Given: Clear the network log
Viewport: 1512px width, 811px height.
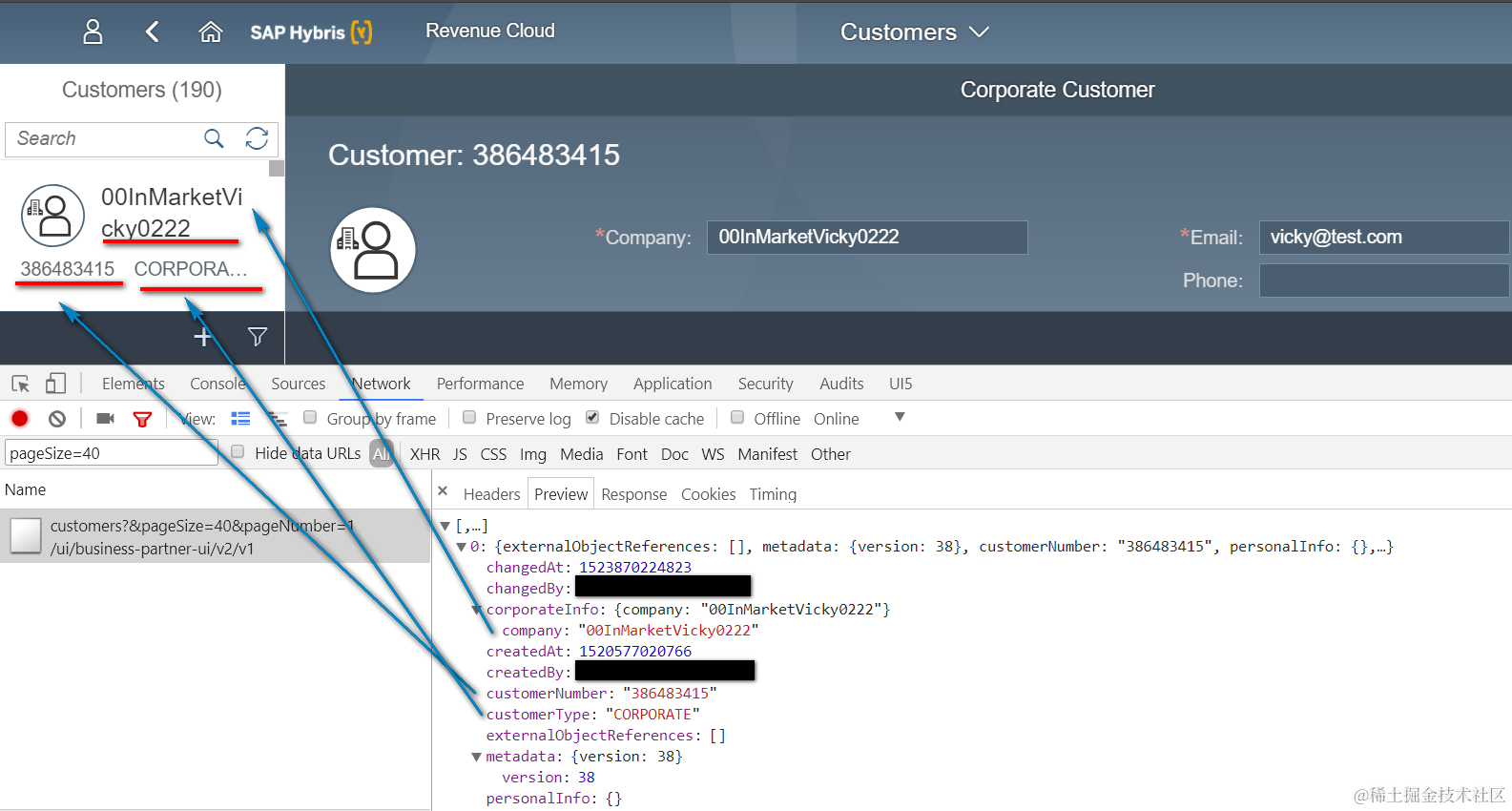Looking at the screenshot, I should 57,419.
